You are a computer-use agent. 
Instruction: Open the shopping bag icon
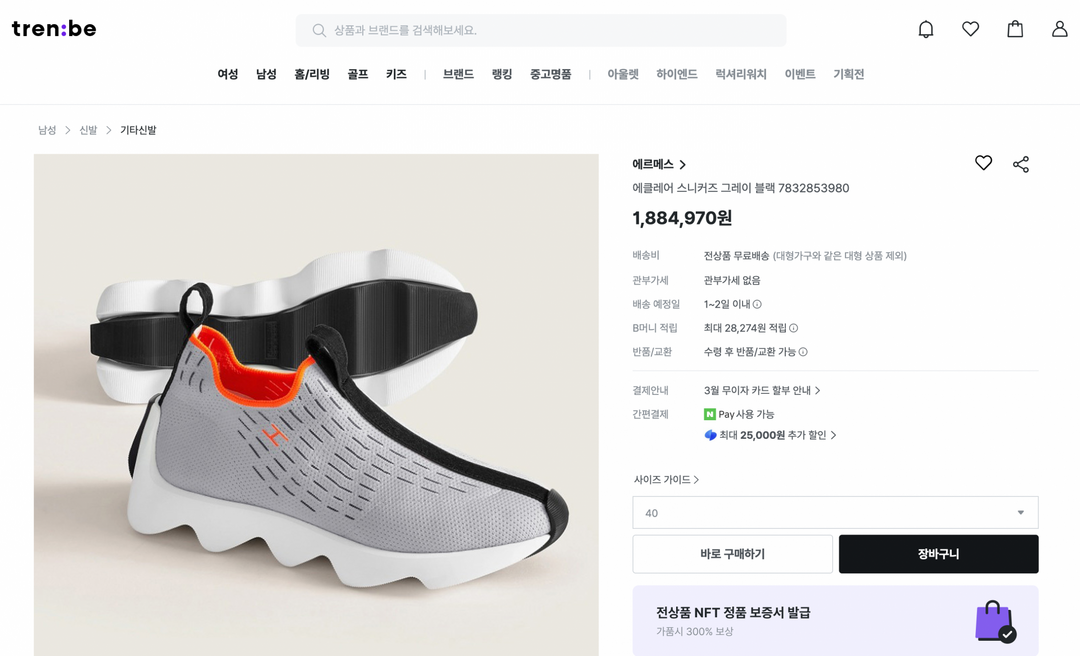click(1015, 29)
